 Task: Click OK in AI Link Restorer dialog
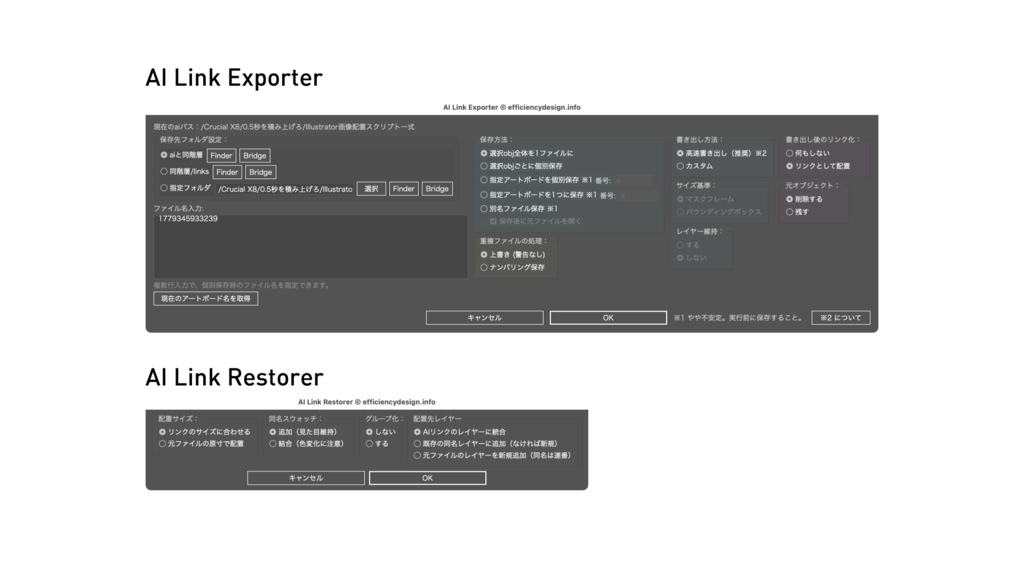pyautogui.click(x=428, y=478)
